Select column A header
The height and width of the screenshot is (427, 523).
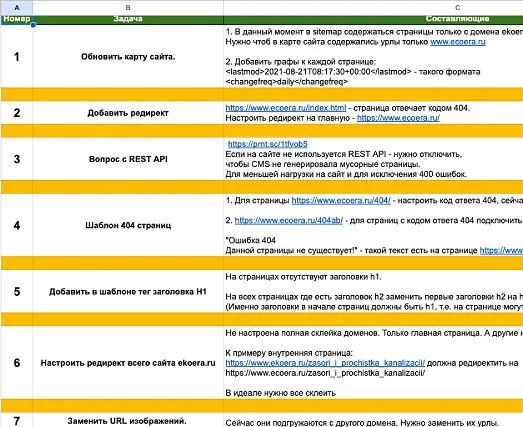pyautogui.click(x=17, y=7)
